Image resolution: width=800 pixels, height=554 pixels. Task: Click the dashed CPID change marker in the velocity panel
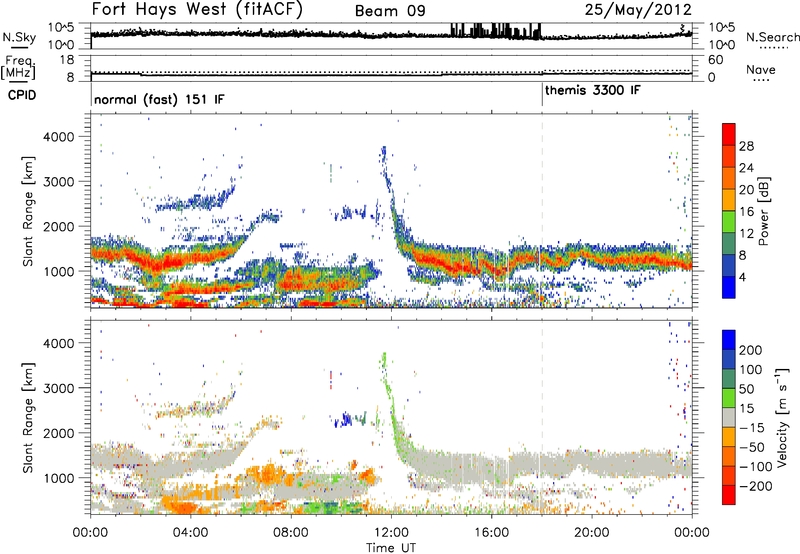[x=542, y=417]
